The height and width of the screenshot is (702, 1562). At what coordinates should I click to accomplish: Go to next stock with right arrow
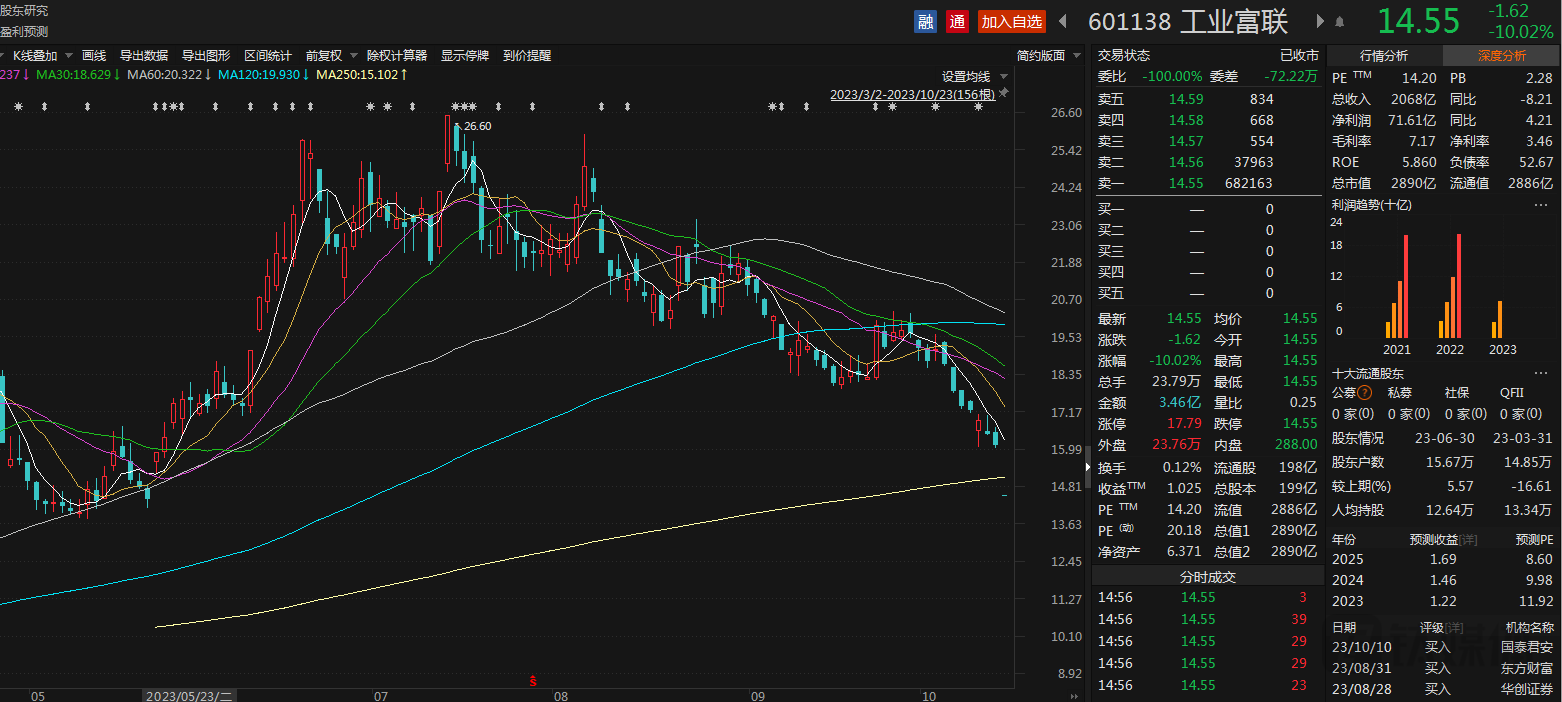[1319, 21]
